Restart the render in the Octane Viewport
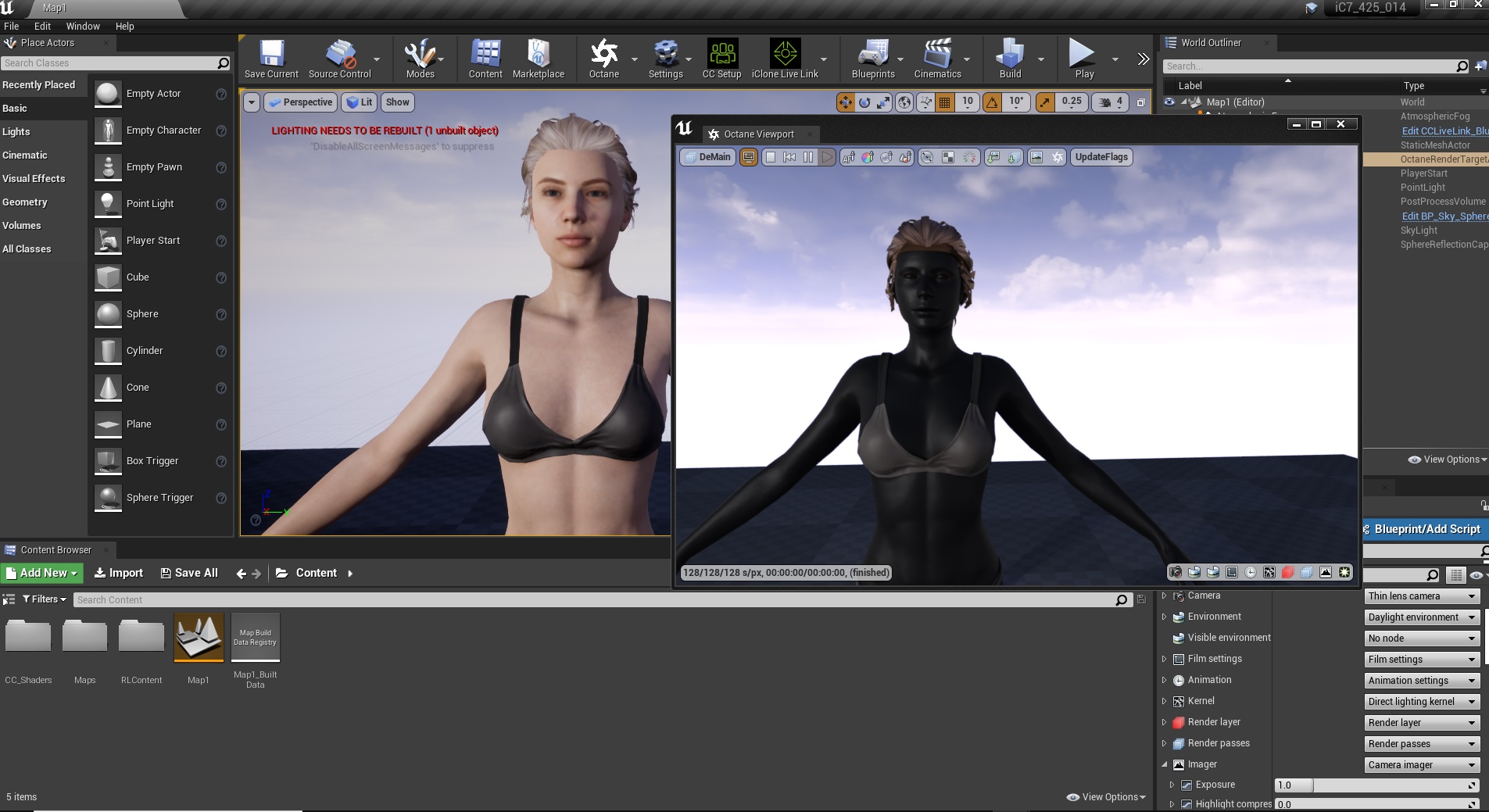The width and height of the screenshot is (1489, 812). (789, 157)
